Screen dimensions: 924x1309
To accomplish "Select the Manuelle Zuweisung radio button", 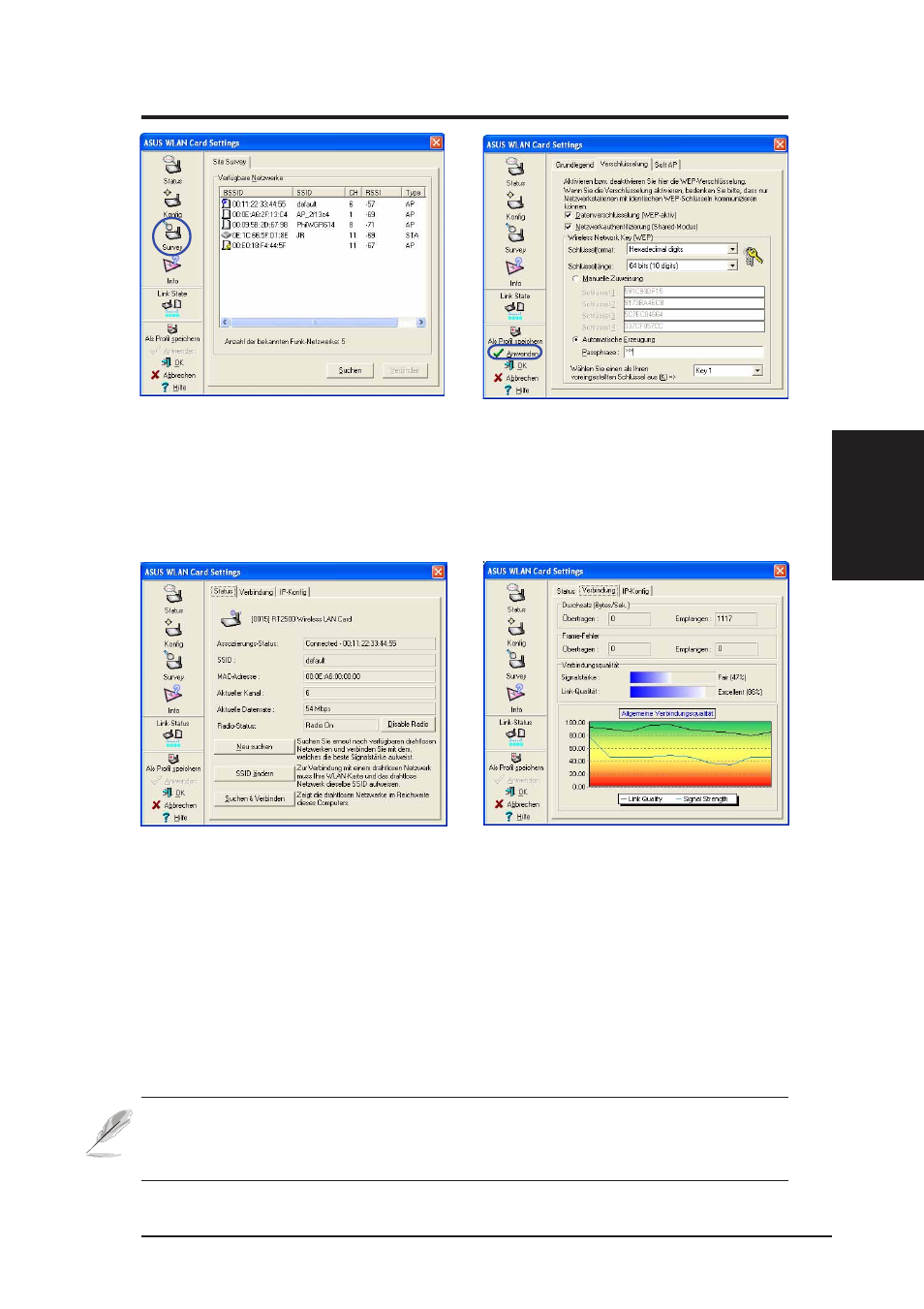I will 575,278.
